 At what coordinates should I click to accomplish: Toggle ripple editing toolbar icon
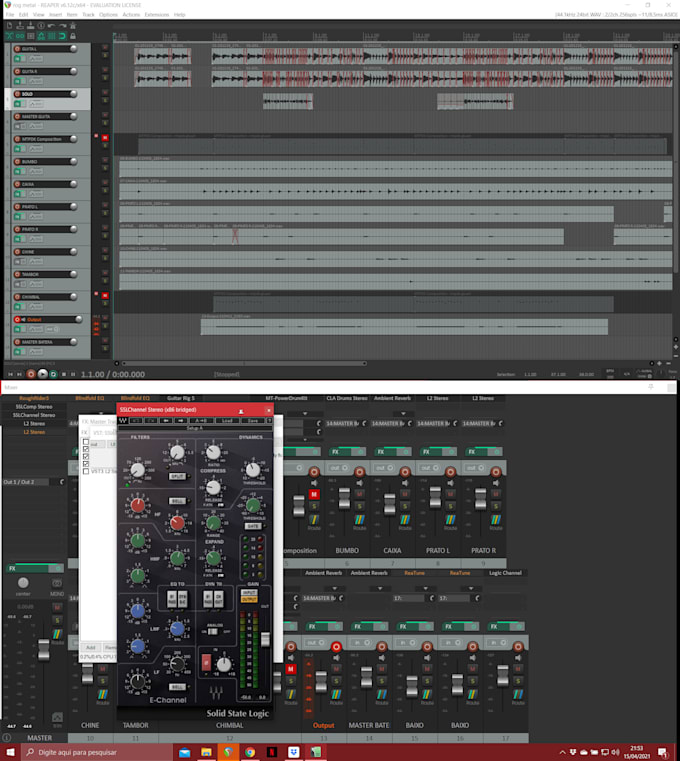coord(31,36)
